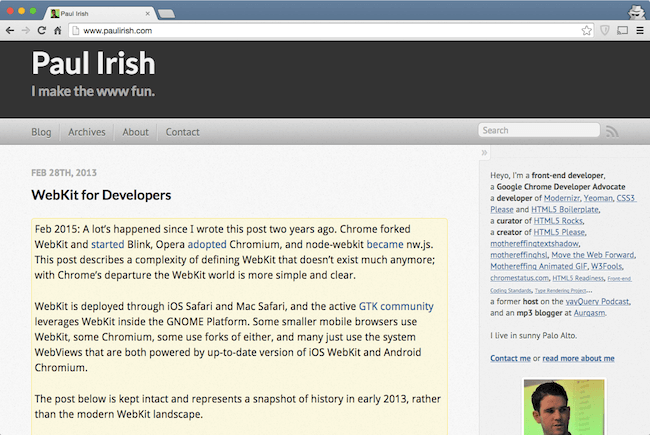Screen dimensions: 650x435
Task: Open the HTML5 Boilerplate link
Action: pyautogui.click(x=565, y=209)
